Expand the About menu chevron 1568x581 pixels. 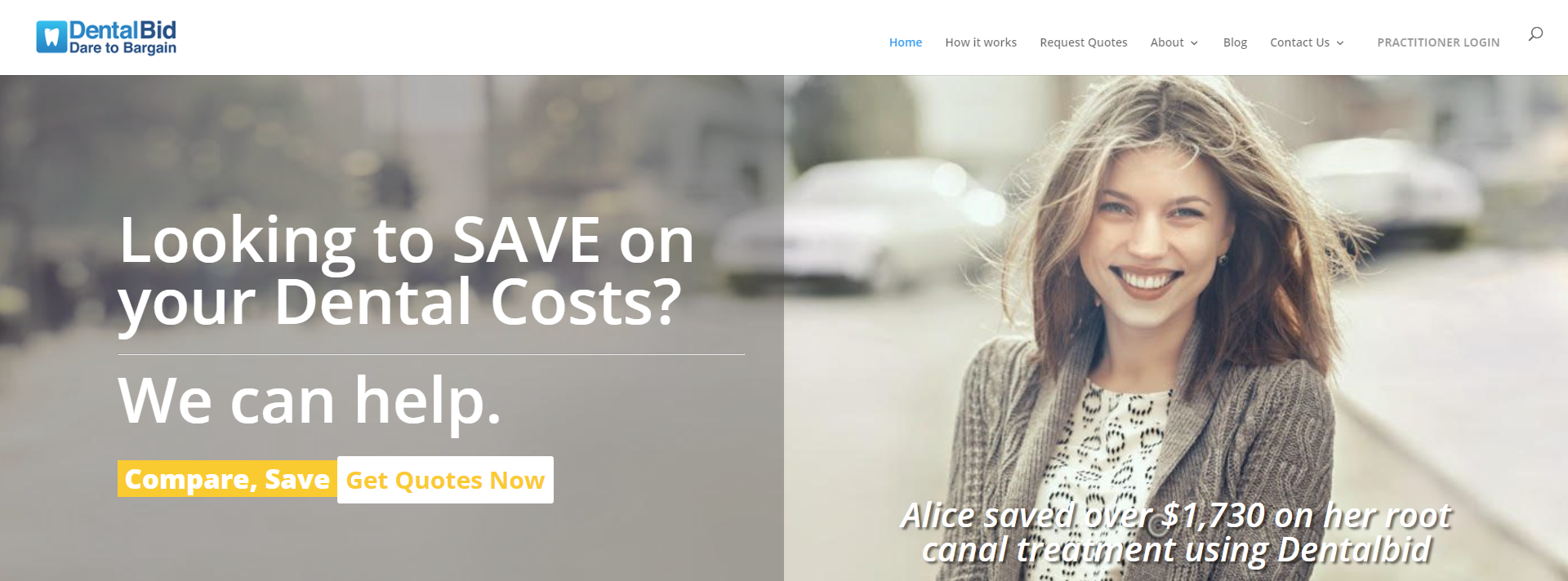click(1194, 43)
